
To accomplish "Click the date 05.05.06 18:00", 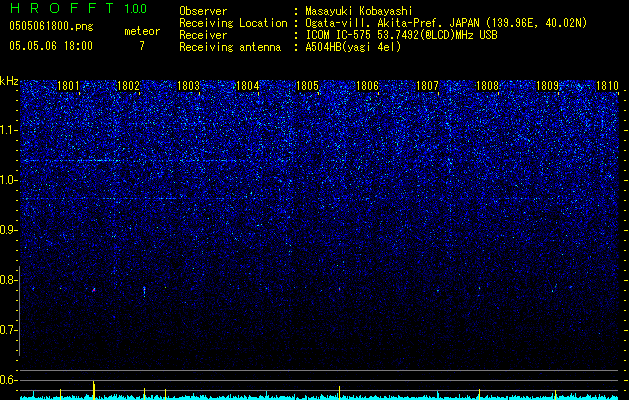I will 51,46.
